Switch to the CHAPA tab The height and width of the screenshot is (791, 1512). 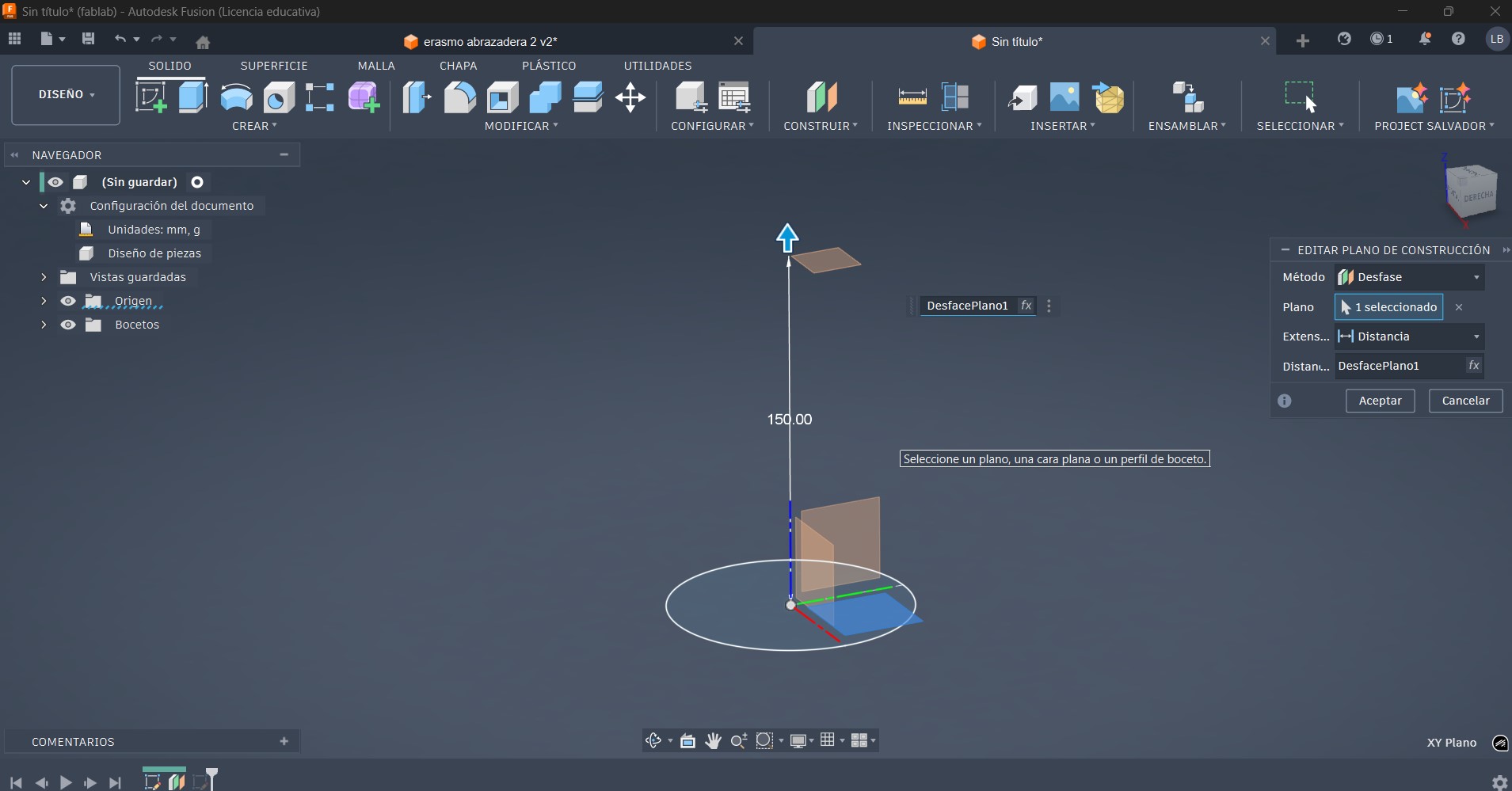459,66
